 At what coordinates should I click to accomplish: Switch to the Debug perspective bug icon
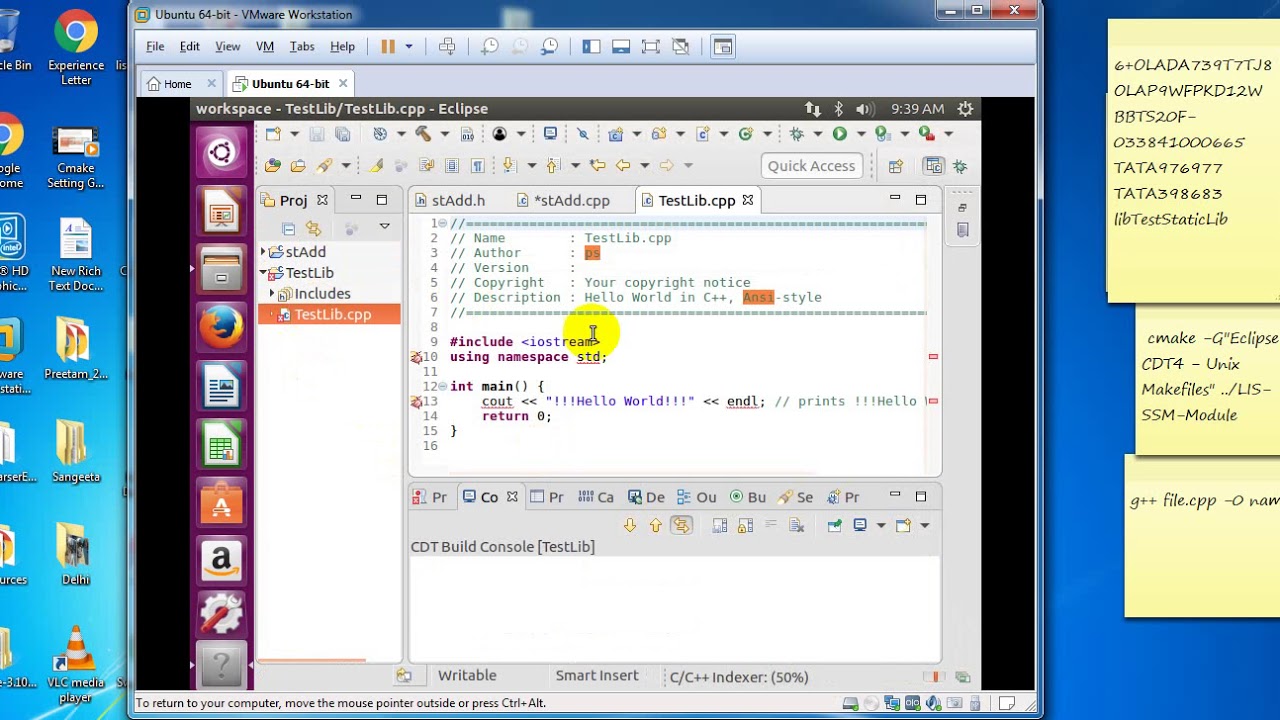pyautogui.click(x=959, y=166)
